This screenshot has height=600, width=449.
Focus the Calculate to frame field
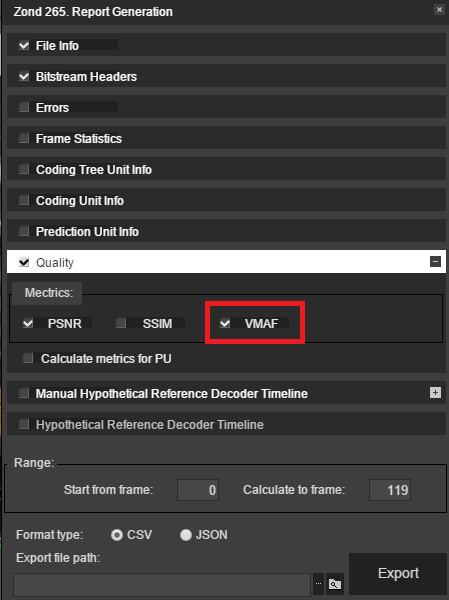pos(390,490)
